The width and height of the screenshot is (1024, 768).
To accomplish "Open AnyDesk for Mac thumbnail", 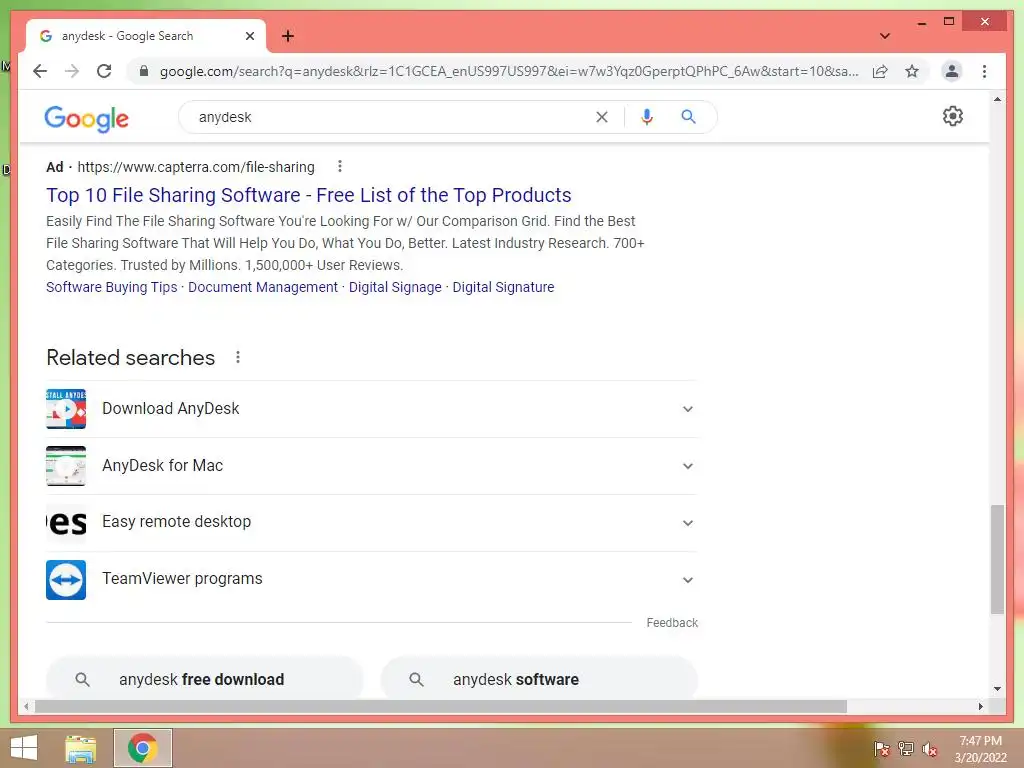I will (x=65, y=466).
